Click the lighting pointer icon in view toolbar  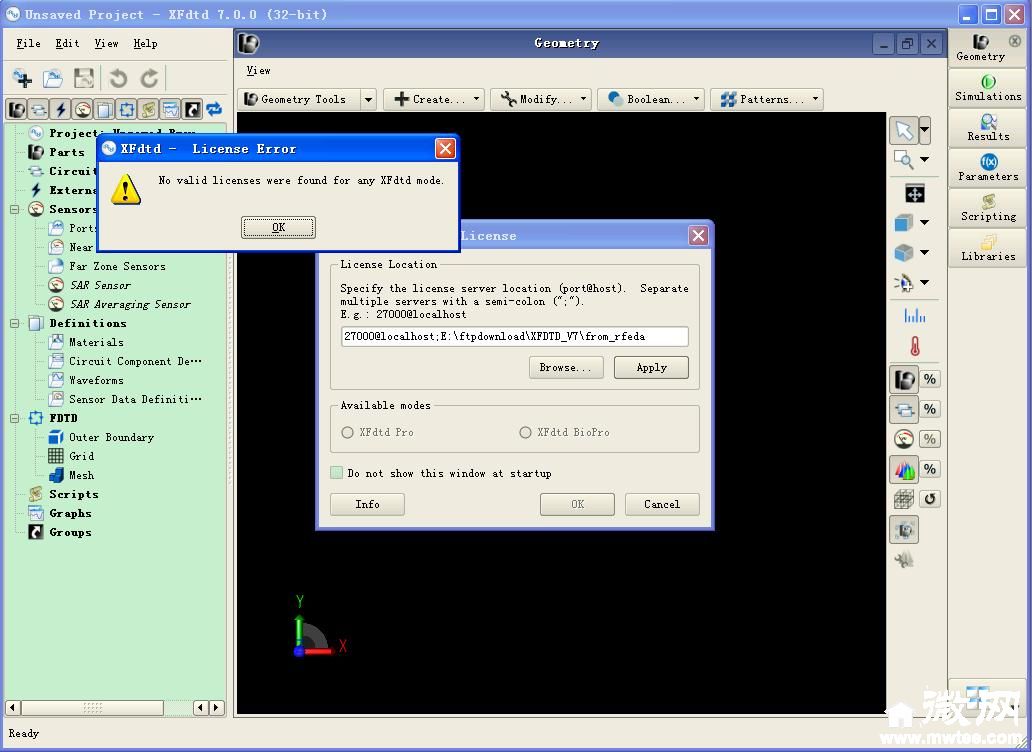(904, 283)
